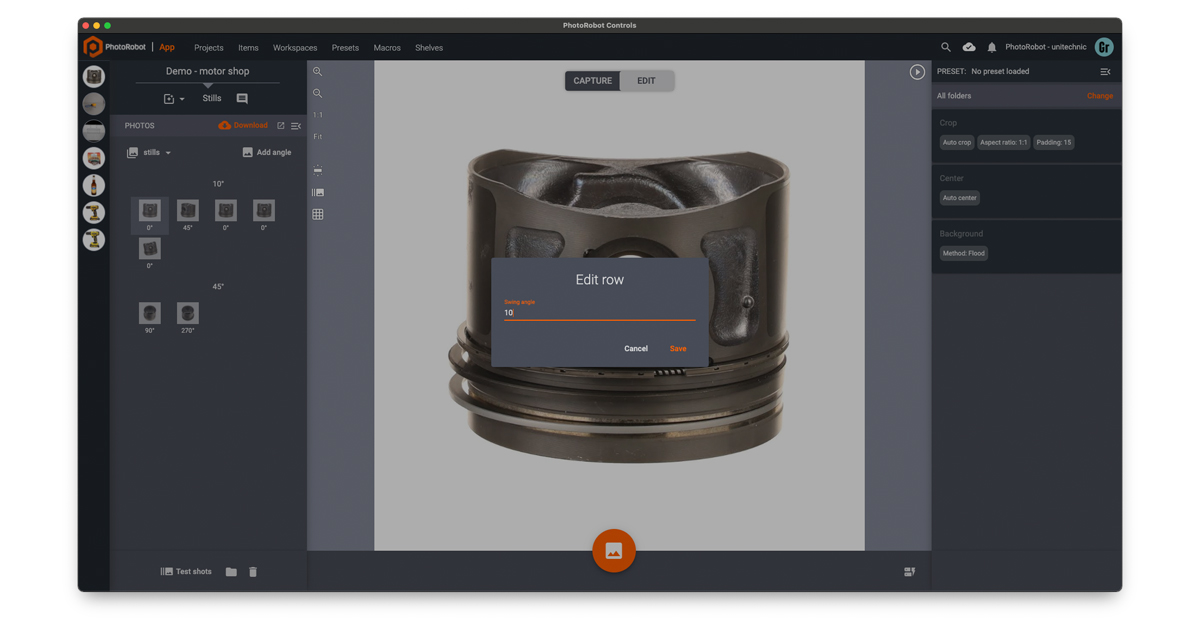
Task: Collapse the photos list panel
Action: (295, 126)
